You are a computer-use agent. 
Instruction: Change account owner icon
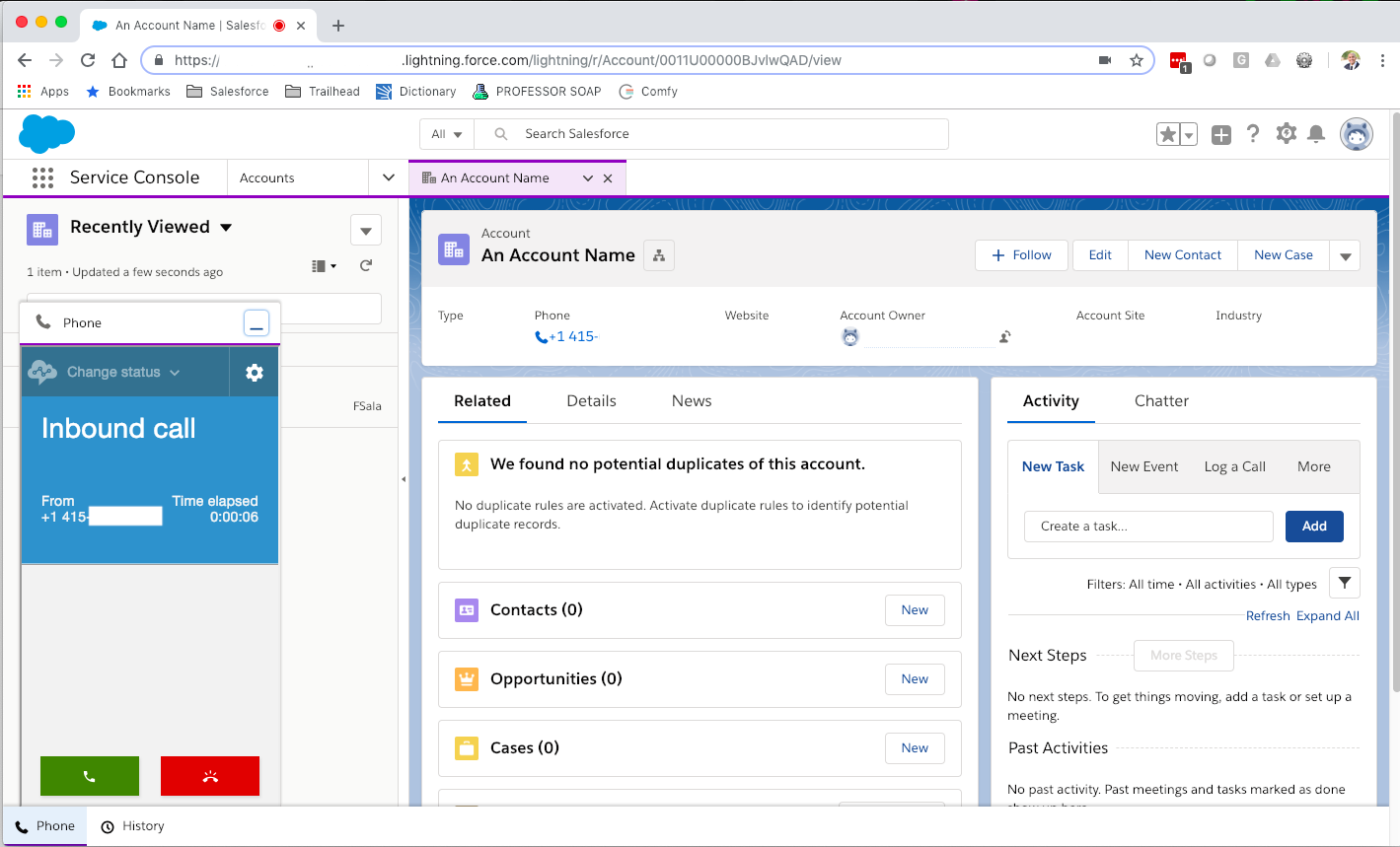[x=1004, y=337]
